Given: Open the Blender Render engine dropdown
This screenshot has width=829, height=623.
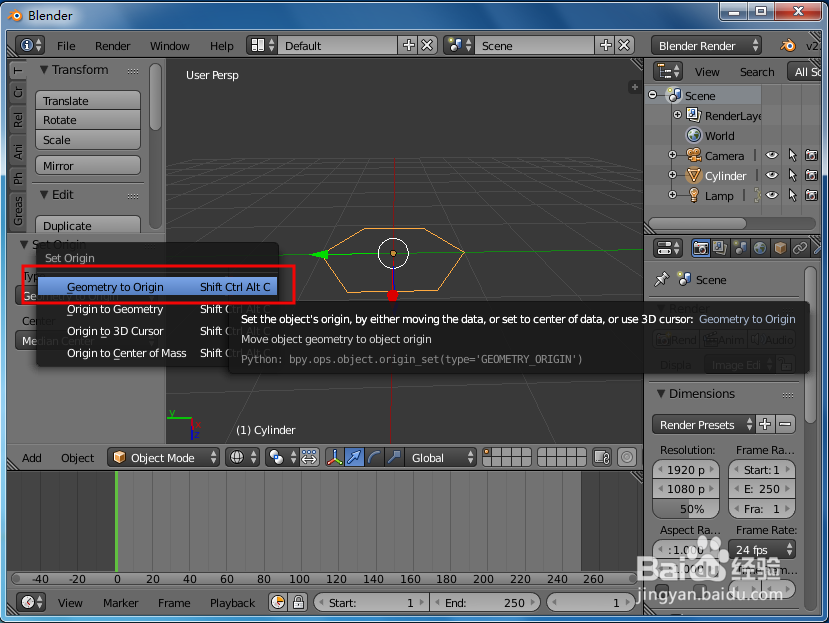Looking at the screenshot, I should [x=706, y=45].
